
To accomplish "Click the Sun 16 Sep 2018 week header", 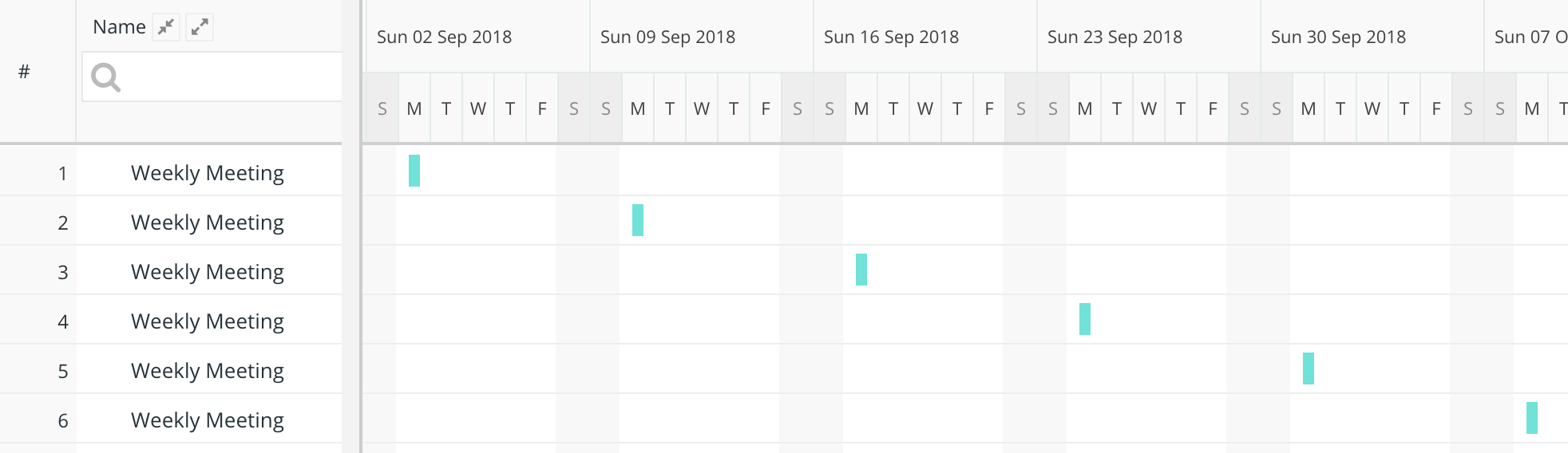I will point(892,37).
